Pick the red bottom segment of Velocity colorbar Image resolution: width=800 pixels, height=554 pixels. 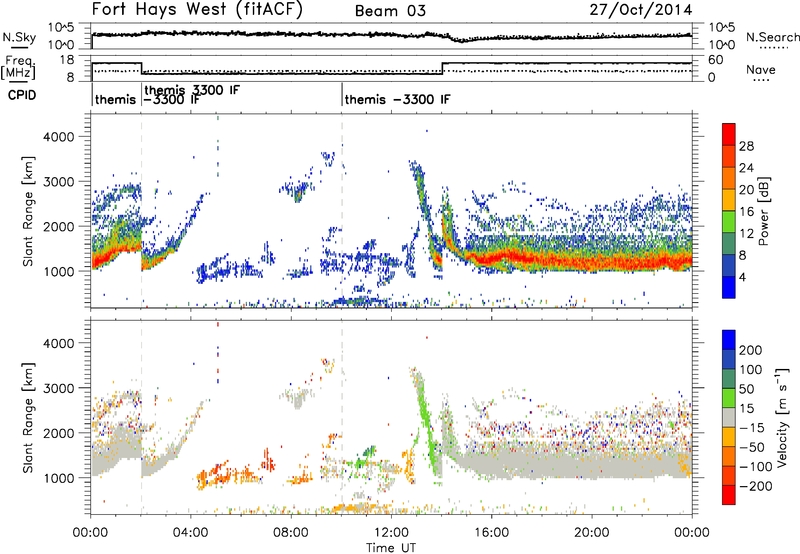(x=729, y=495)
